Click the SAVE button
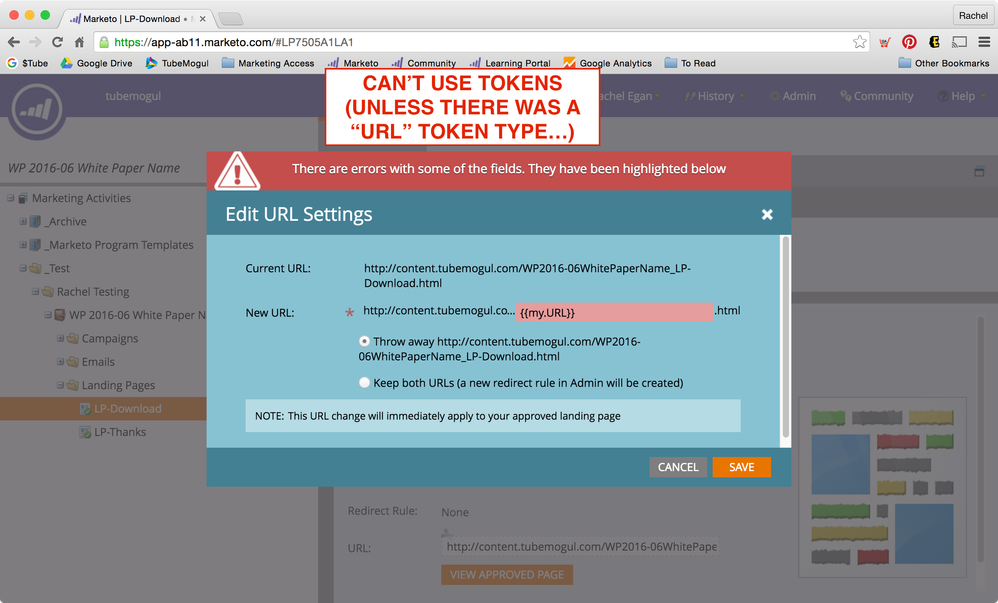998x603 pixels. (x=741, y=467)
